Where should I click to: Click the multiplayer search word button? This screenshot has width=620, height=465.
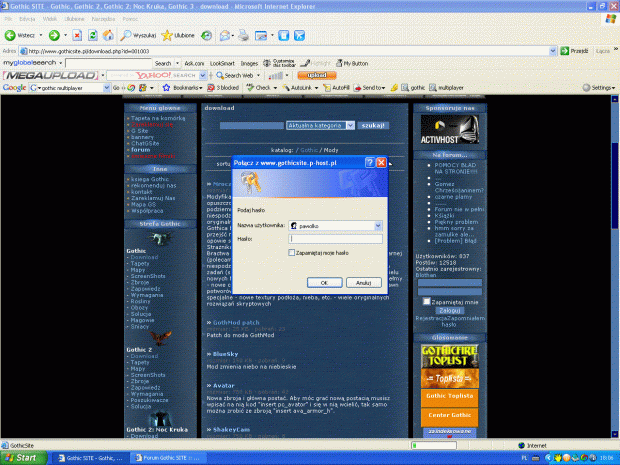447,88
